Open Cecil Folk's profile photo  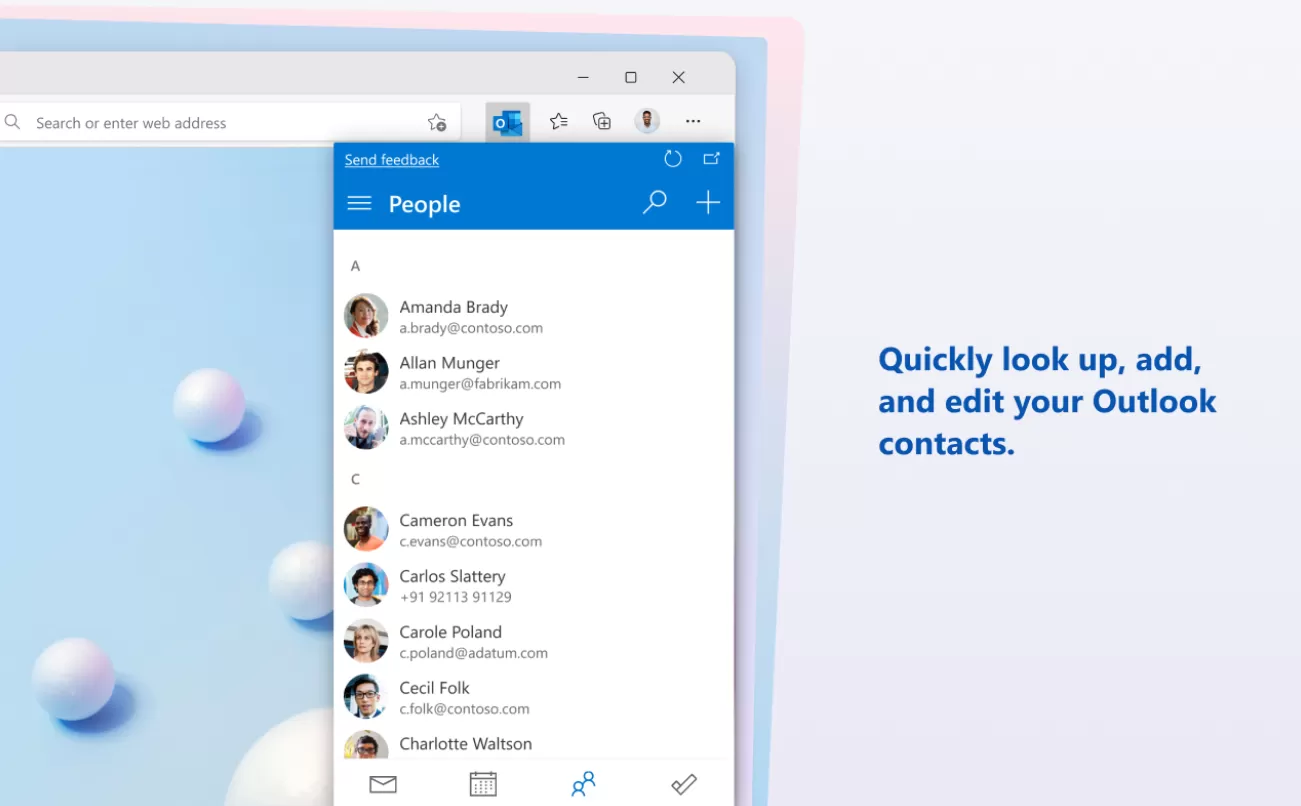tap(366, 697)
